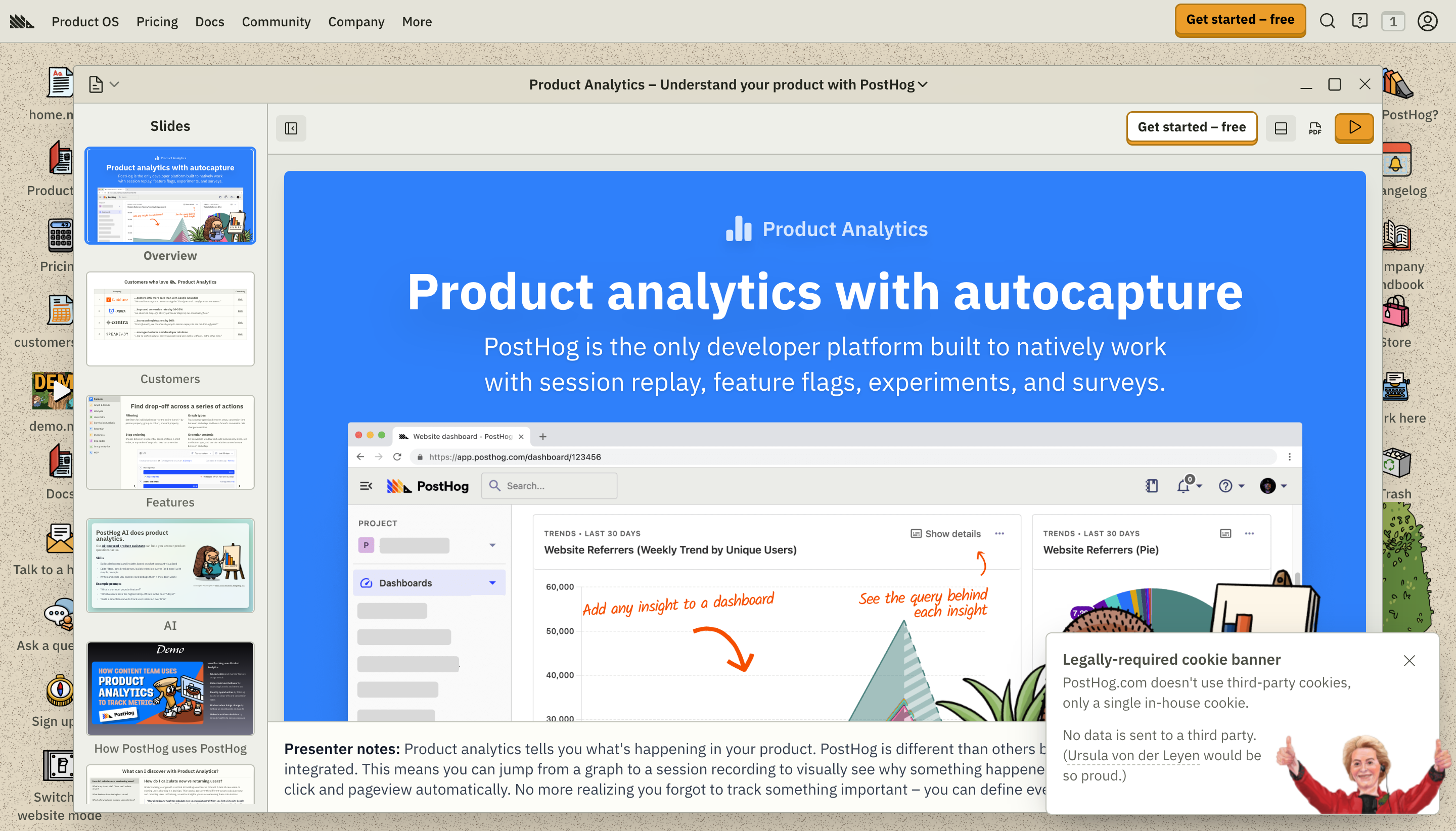Open the document menu dropdown in window title bar
Viewport: 1456px width, 831px height.
tap(104, 84)
